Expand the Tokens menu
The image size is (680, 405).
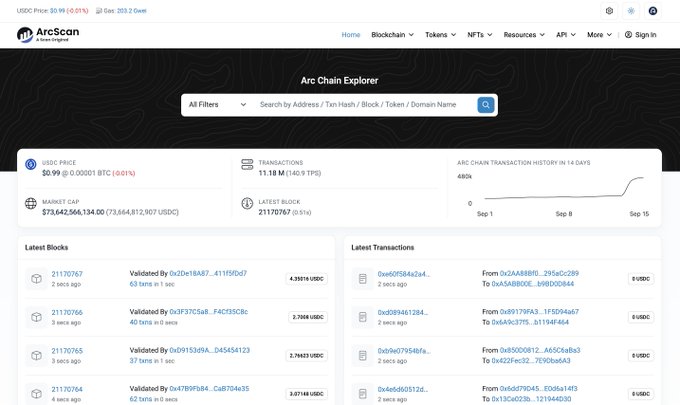(441, 35)
